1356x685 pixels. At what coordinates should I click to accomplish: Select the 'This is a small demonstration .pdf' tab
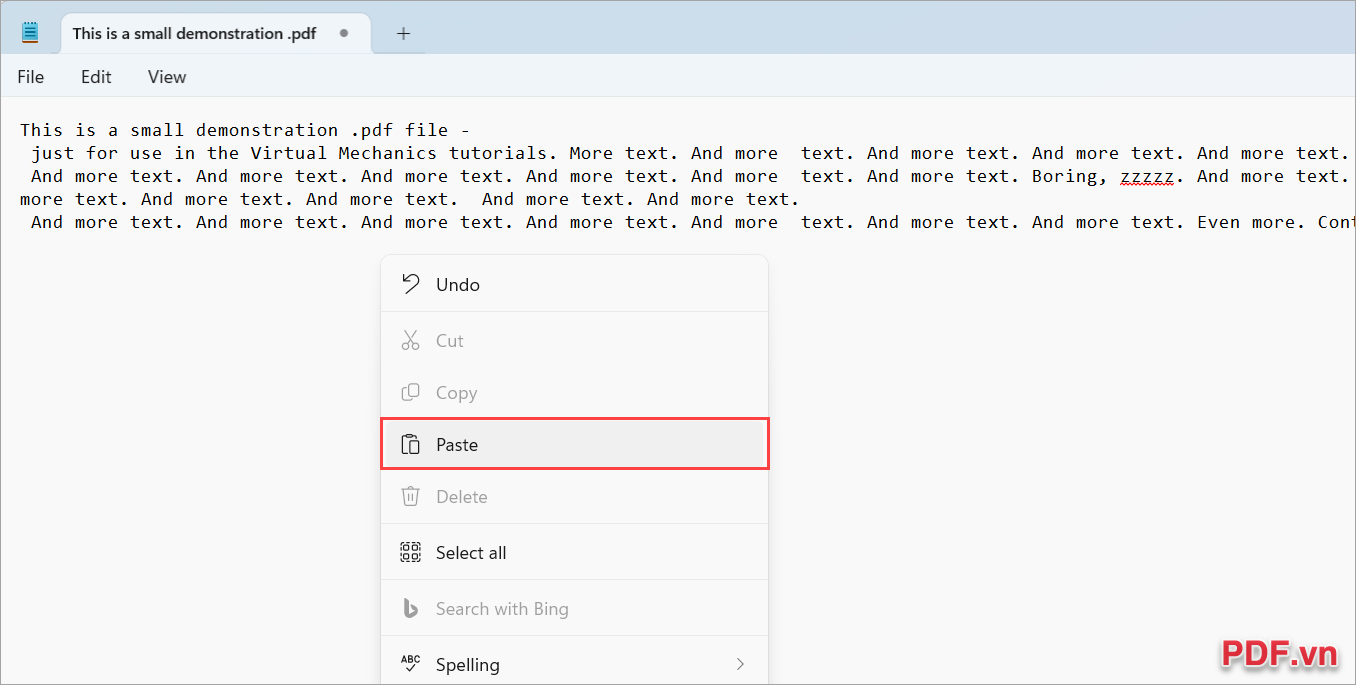[215, 33]
